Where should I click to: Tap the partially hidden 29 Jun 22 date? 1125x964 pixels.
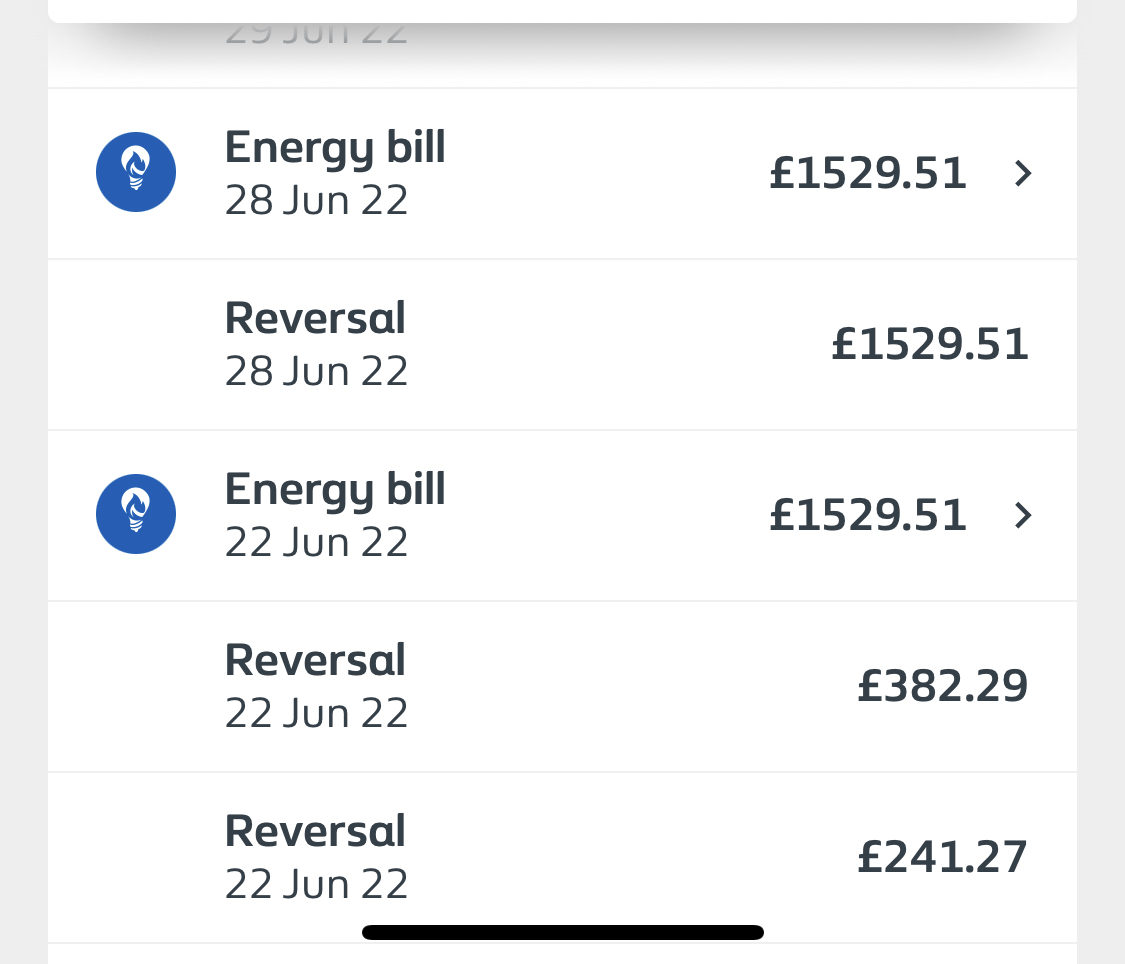(x=316, y=35)
